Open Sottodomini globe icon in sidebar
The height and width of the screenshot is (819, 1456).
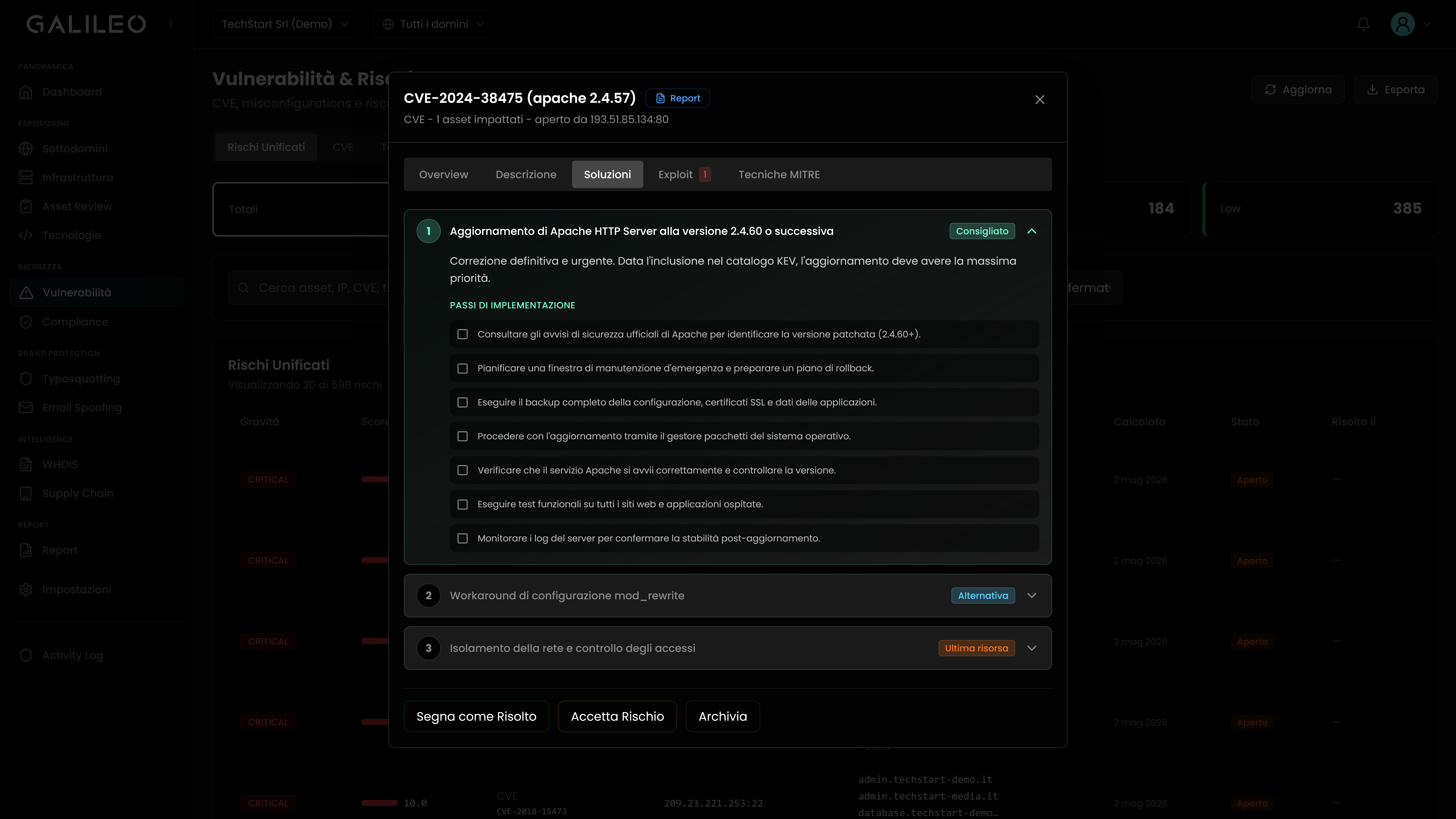click(26, 149)
